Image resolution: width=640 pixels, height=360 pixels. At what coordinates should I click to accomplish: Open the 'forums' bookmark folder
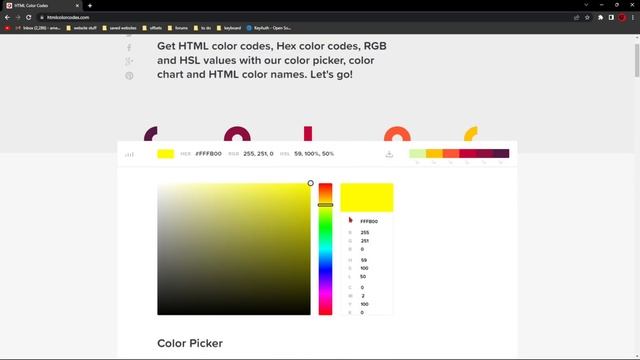(178, 28)
